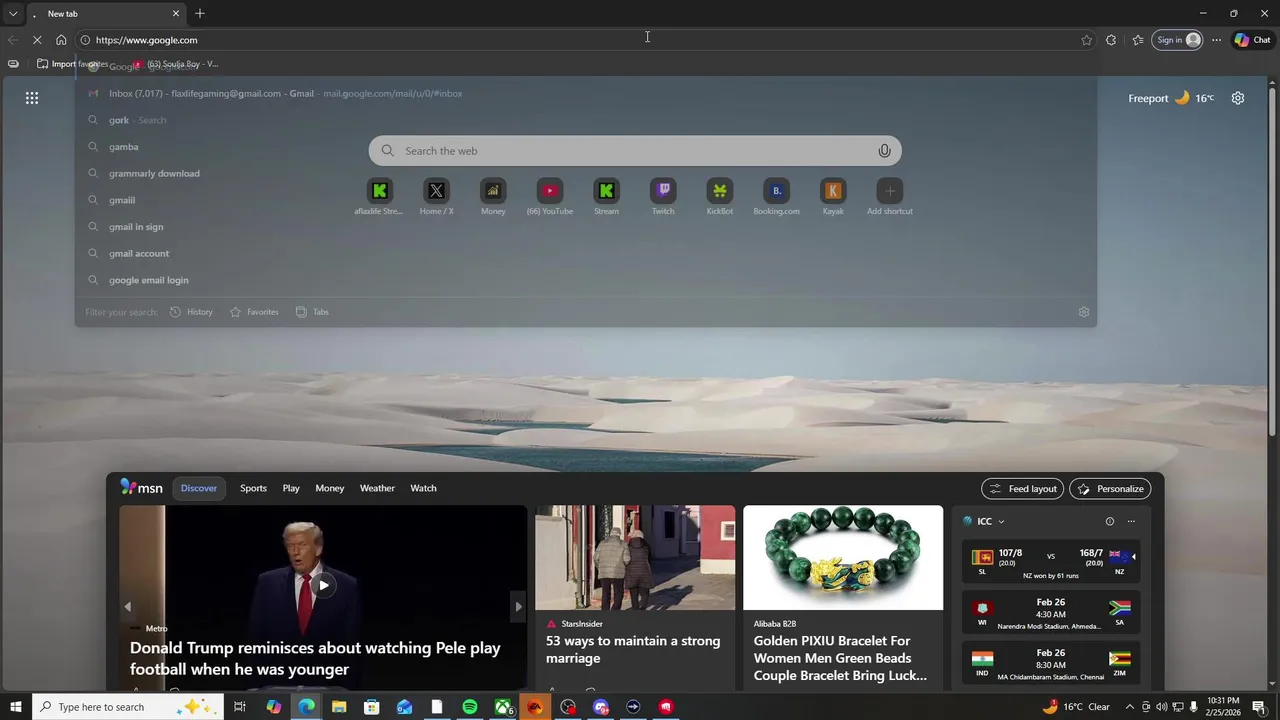Open the Money shortcut

[x=493, y=197]
